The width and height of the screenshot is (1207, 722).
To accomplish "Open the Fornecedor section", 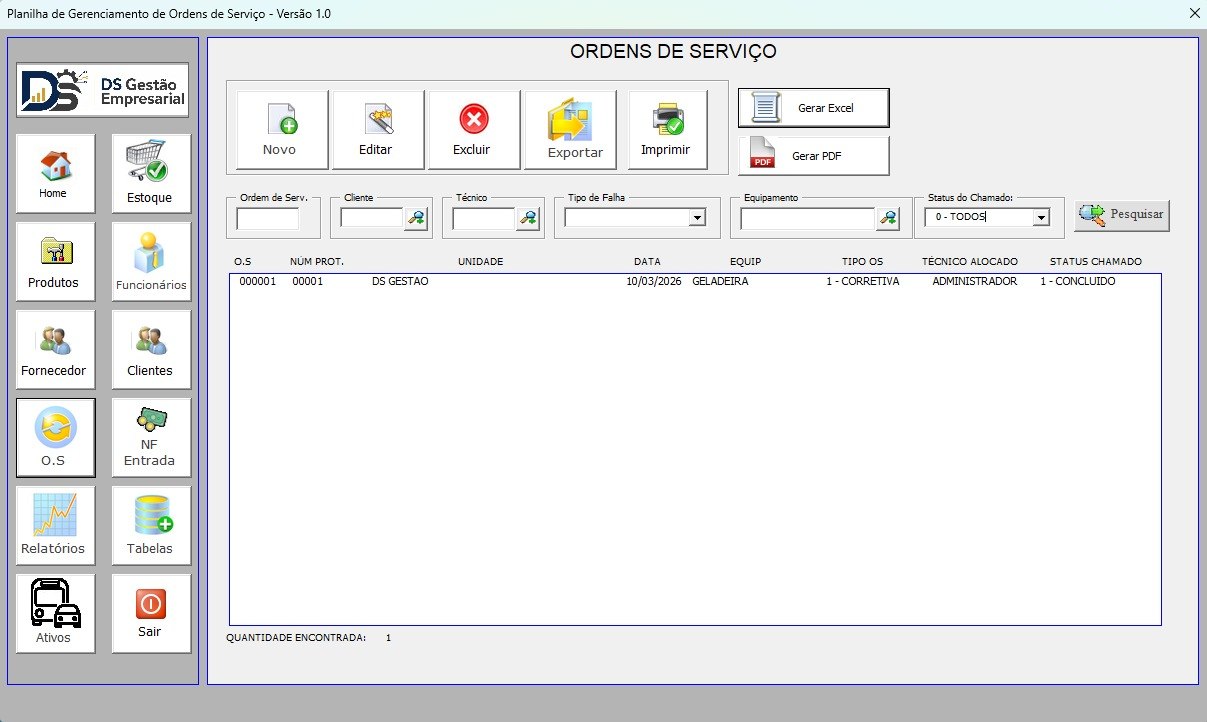I will click(55, 349).
